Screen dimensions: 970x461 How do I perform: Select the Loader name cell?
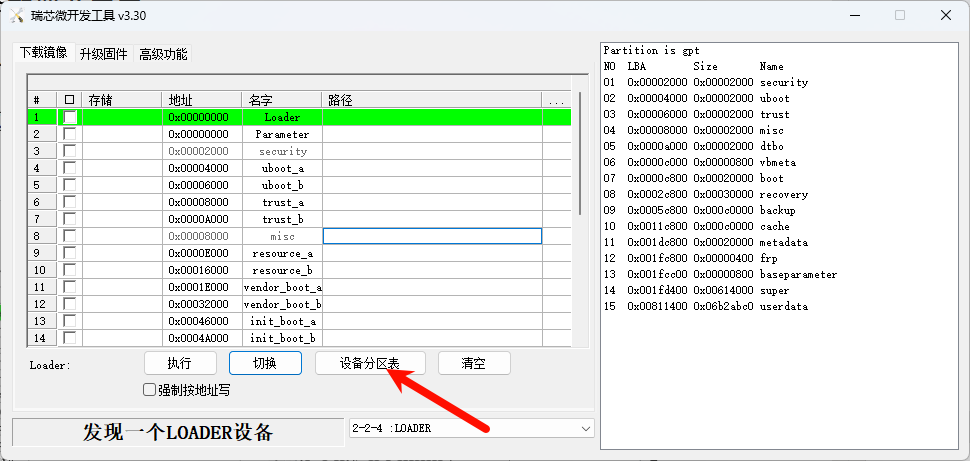click(282, 117)
